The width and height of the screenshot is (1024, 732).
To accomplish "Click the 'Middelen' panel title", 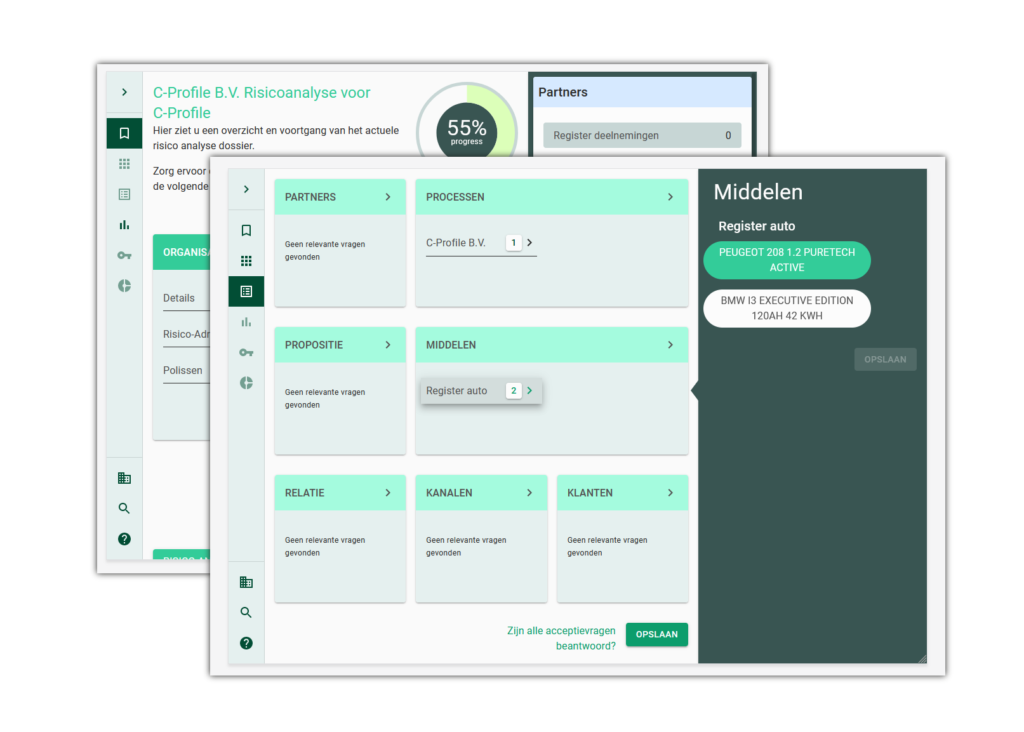I will pos(758,192).
